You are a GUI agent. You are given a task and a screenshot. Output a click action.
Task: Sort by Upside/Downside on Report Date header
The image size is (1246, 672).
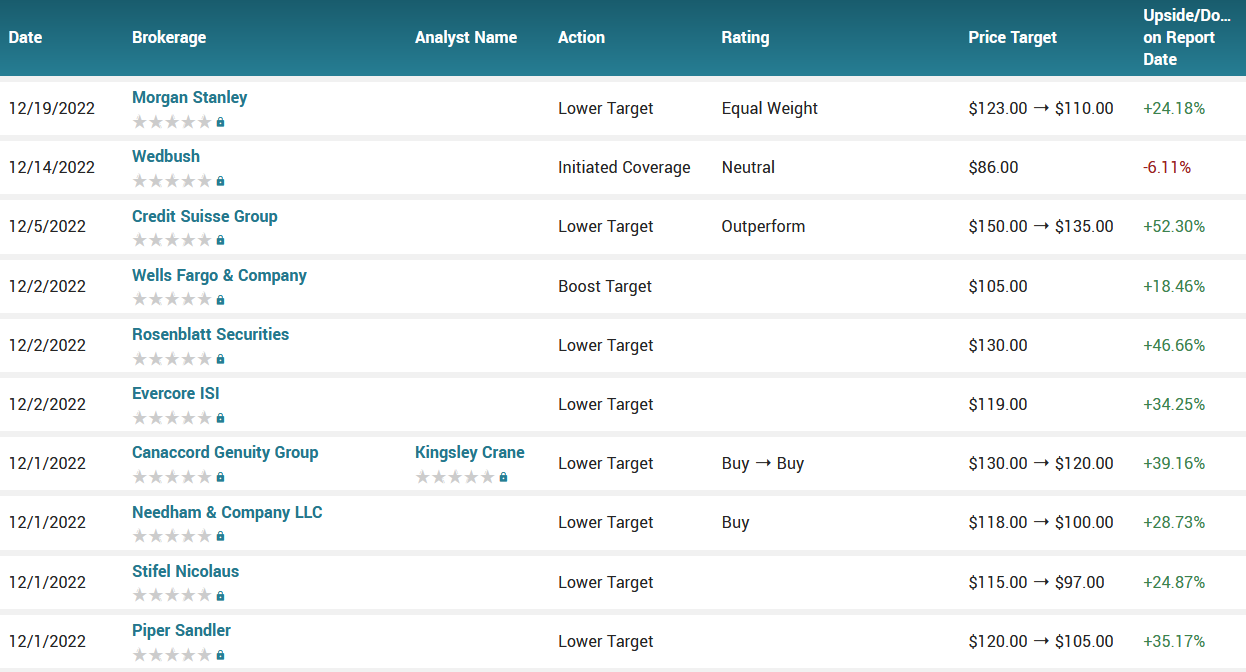pos(1187,38)
